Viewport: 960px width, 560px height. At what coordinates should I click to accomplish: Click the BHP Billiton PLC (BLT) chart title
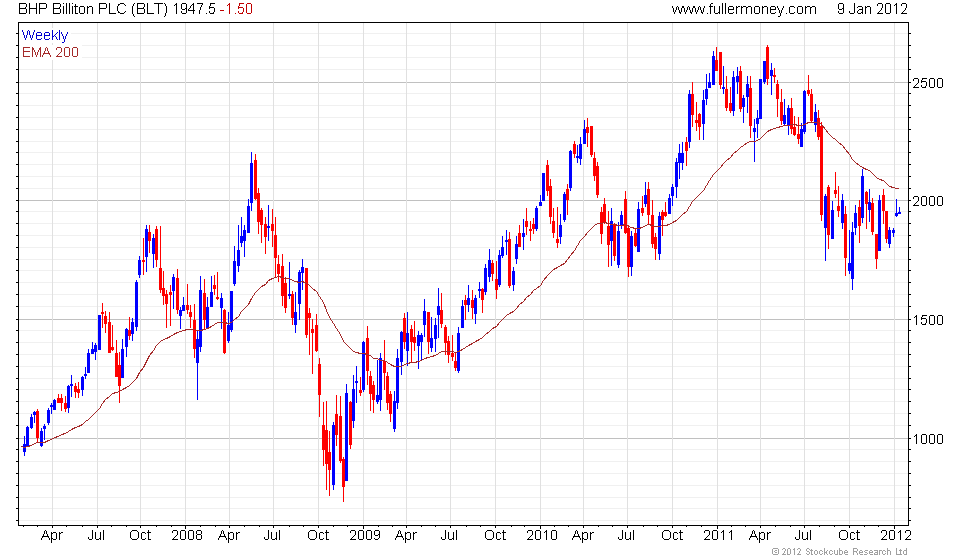click(93, 9)
